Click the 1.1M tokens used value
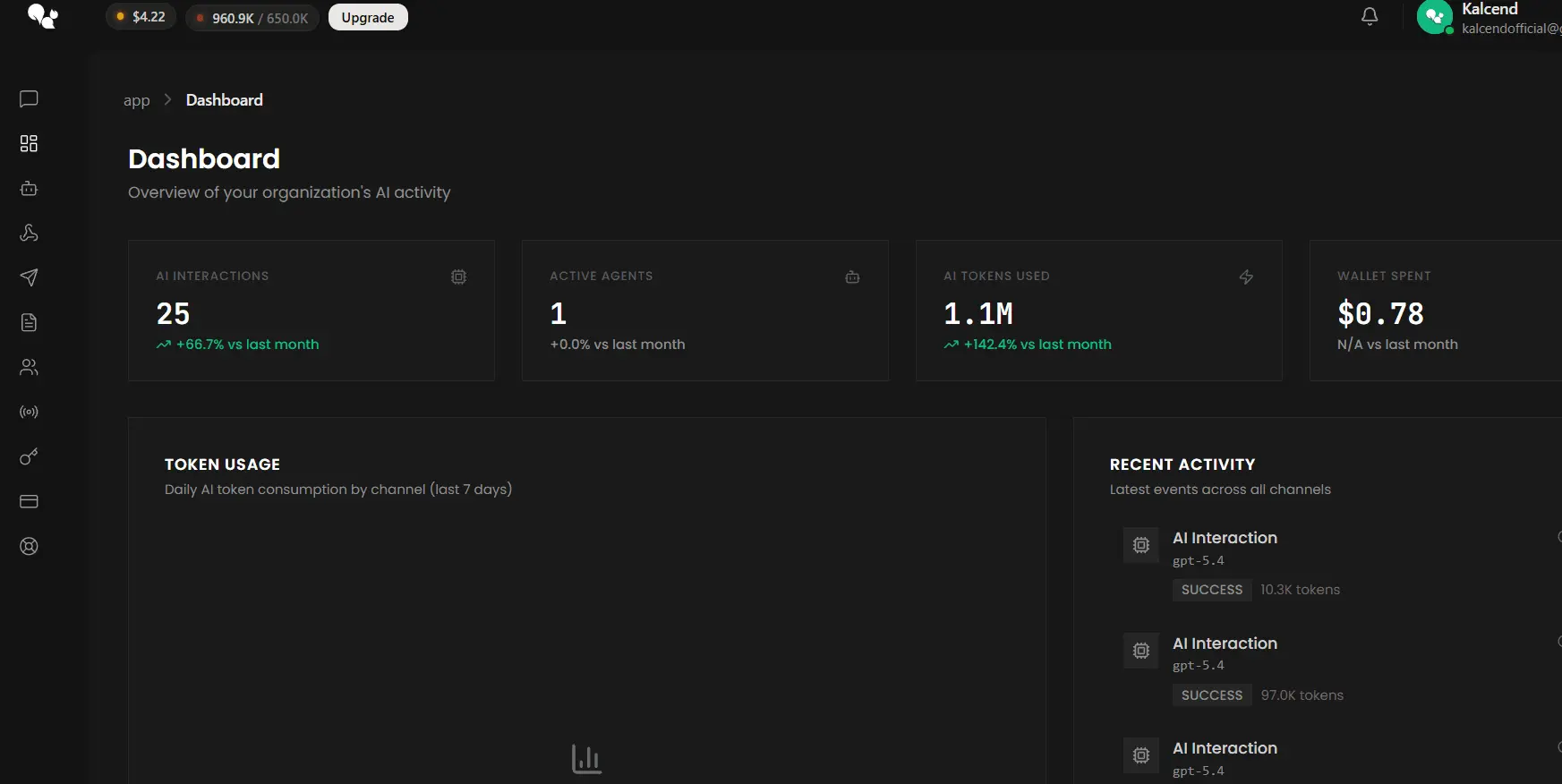Viewport: 1562px width, 784px height. [x=978, y=313]
